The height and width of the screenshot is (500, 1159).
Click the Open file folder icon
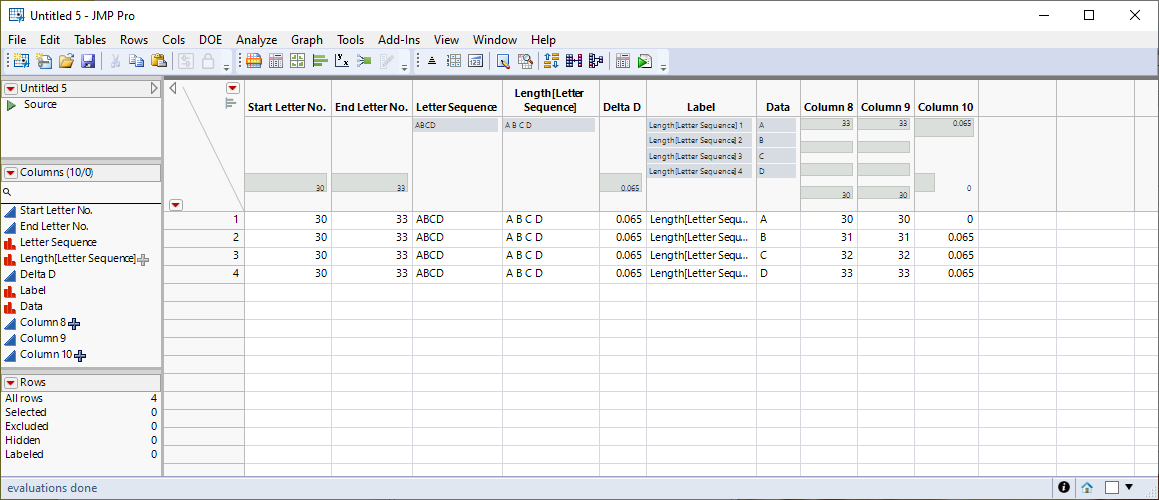point(66,61)
